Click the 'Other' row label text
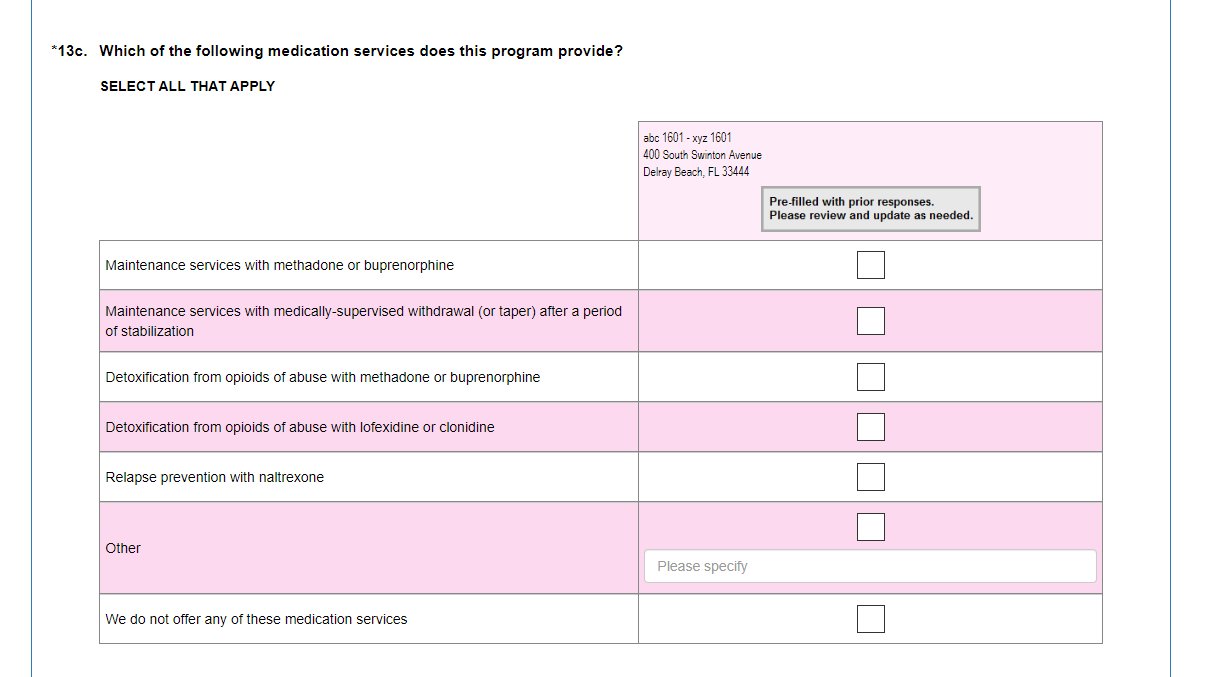Screen dimensions: 1216x677 tap(123, 548)
